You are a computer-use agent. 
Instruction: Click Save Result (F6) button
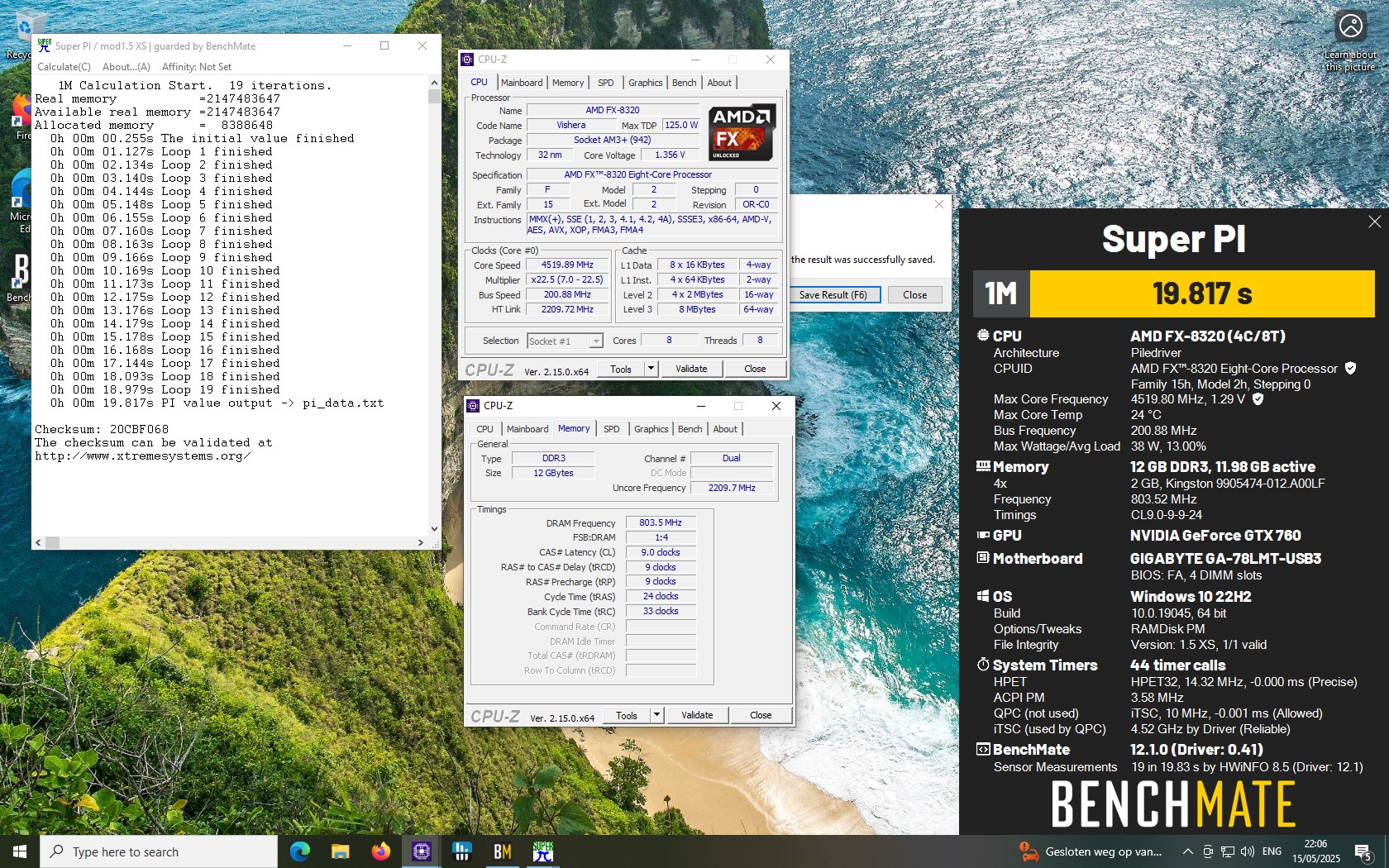coord(833,295)
